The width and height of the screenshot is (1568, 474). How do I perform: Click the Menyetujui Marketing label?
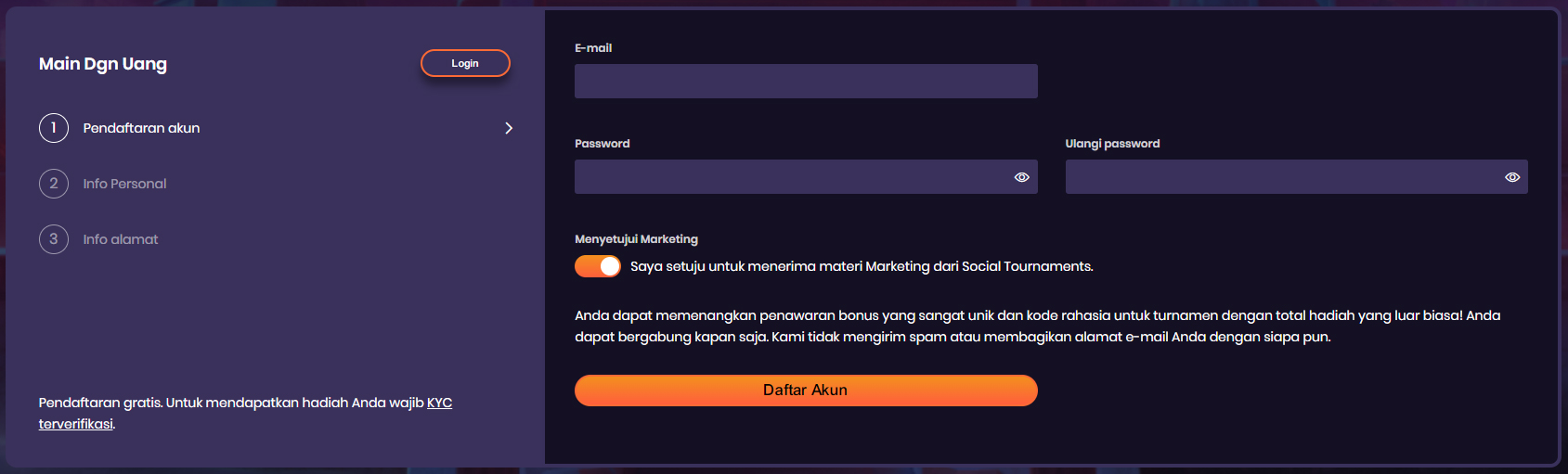[636, 239]
